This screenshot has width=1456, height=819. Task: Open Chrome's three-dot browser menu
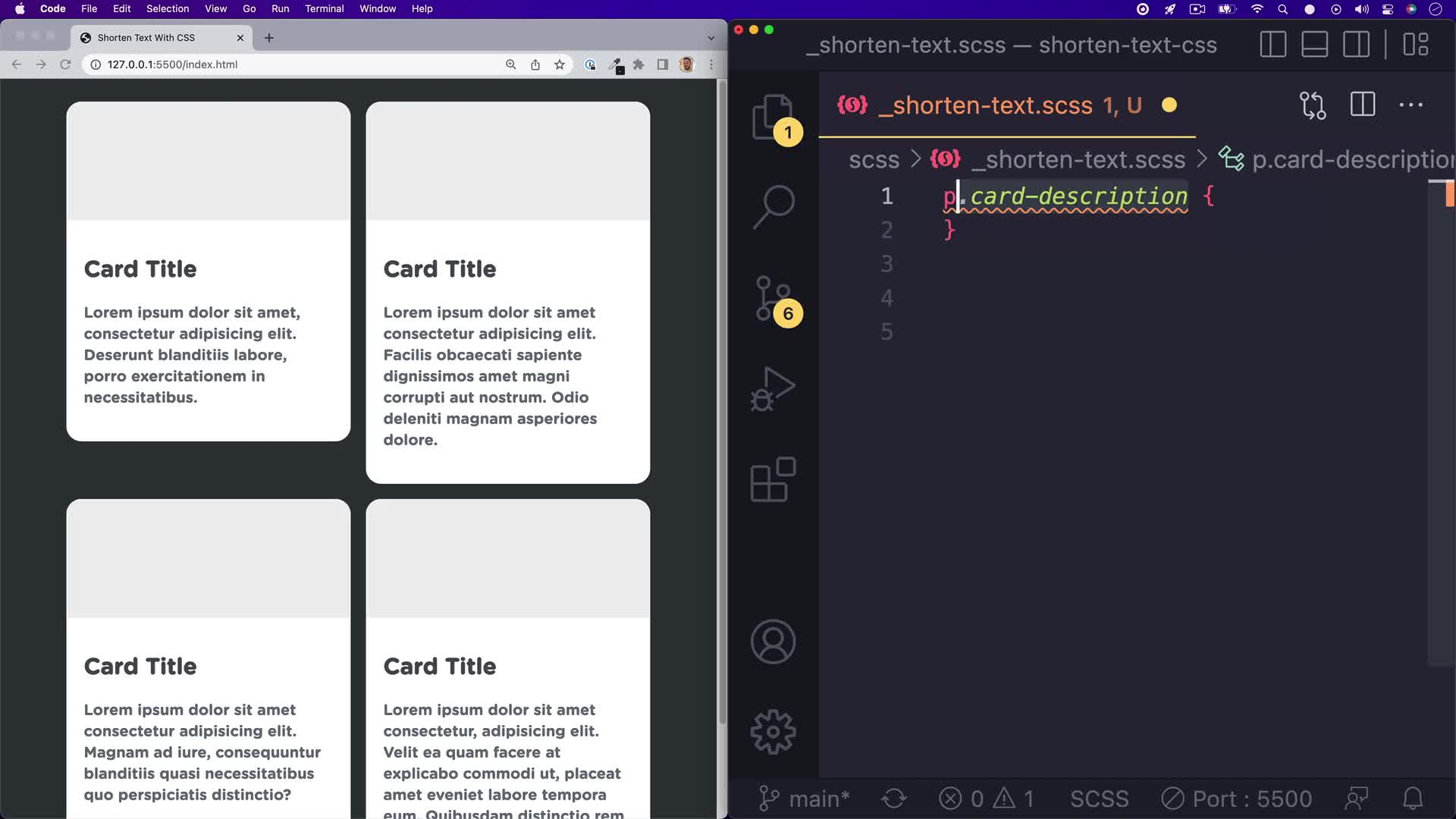711,64
